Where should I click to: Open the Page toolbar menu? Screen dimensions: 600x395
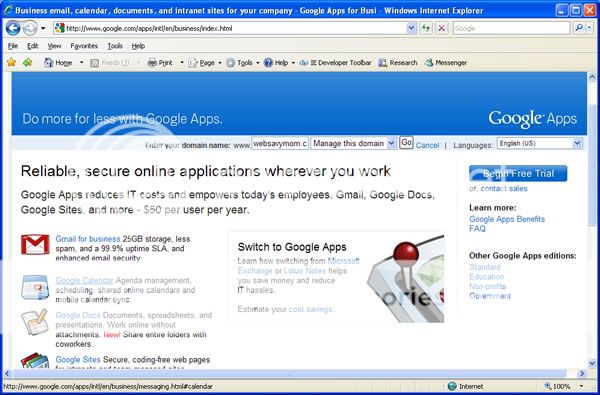click(204, 63)
